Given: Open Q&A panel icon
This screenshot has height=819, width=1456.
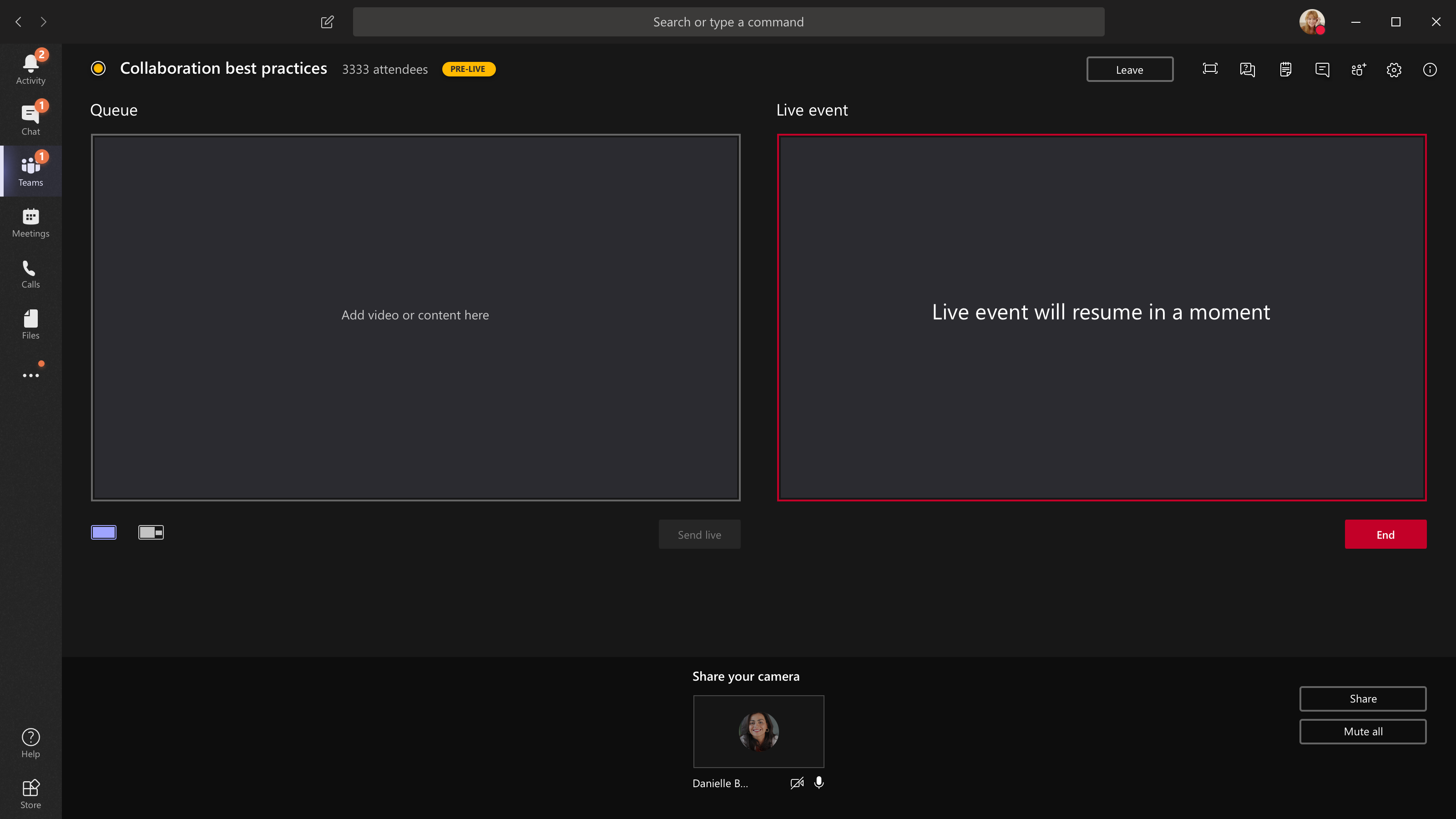Looking at the screenshot, I should tap(1247, 69).
